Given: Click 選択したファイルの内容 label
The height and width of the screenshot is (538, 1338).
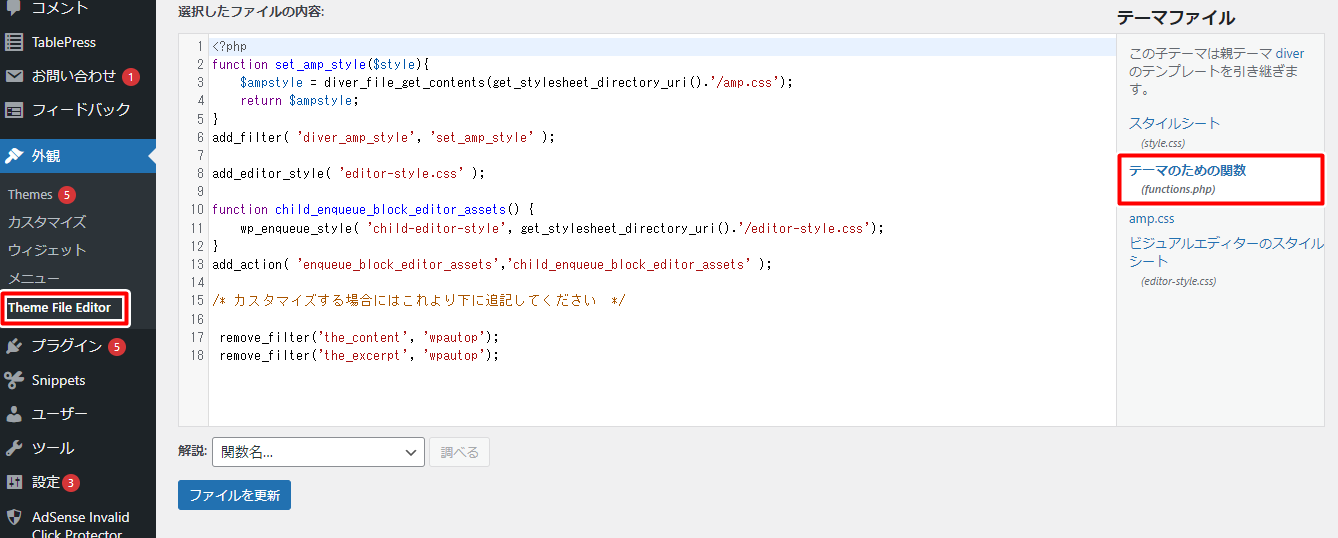Looking at the screenshot, I should click(x=251, y=12).
